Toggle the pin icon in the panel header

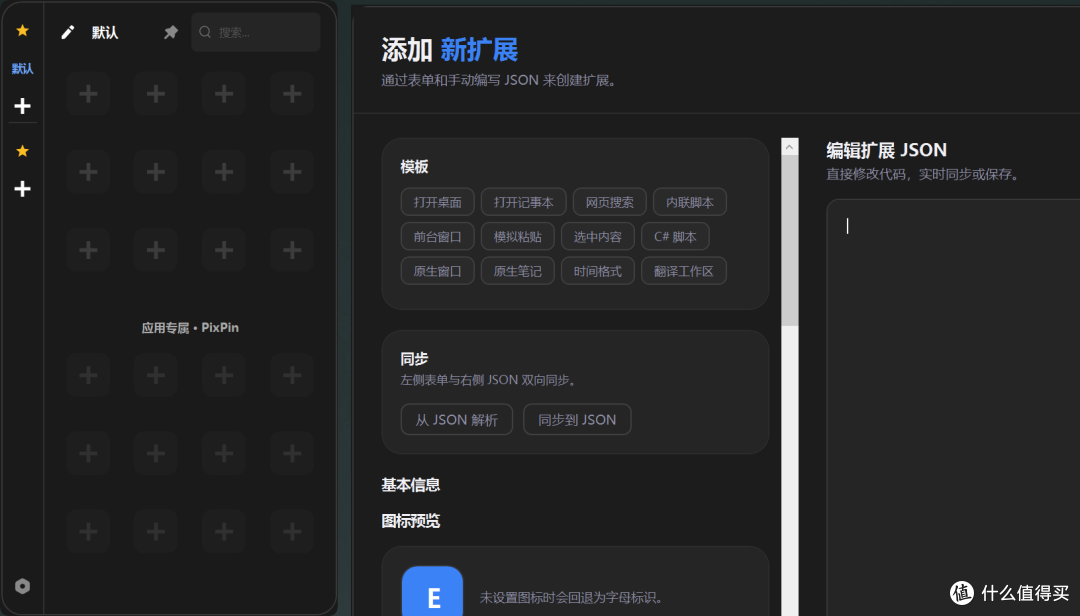[x=171, y=32]
